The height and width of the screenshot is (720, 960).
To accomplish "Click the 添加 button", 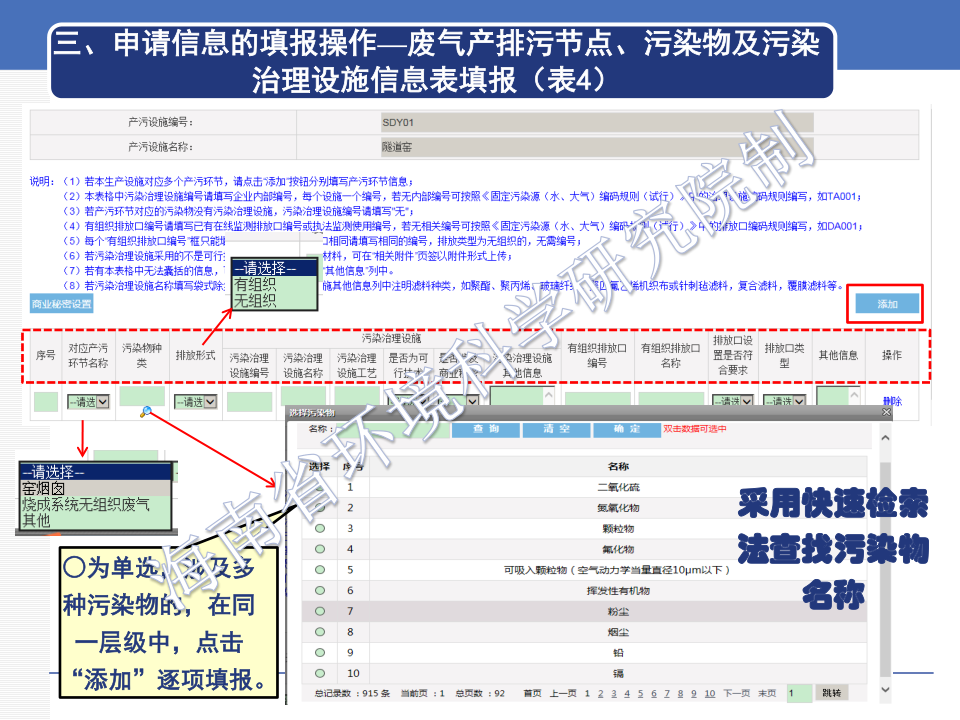I will click(x=887, y=304).
